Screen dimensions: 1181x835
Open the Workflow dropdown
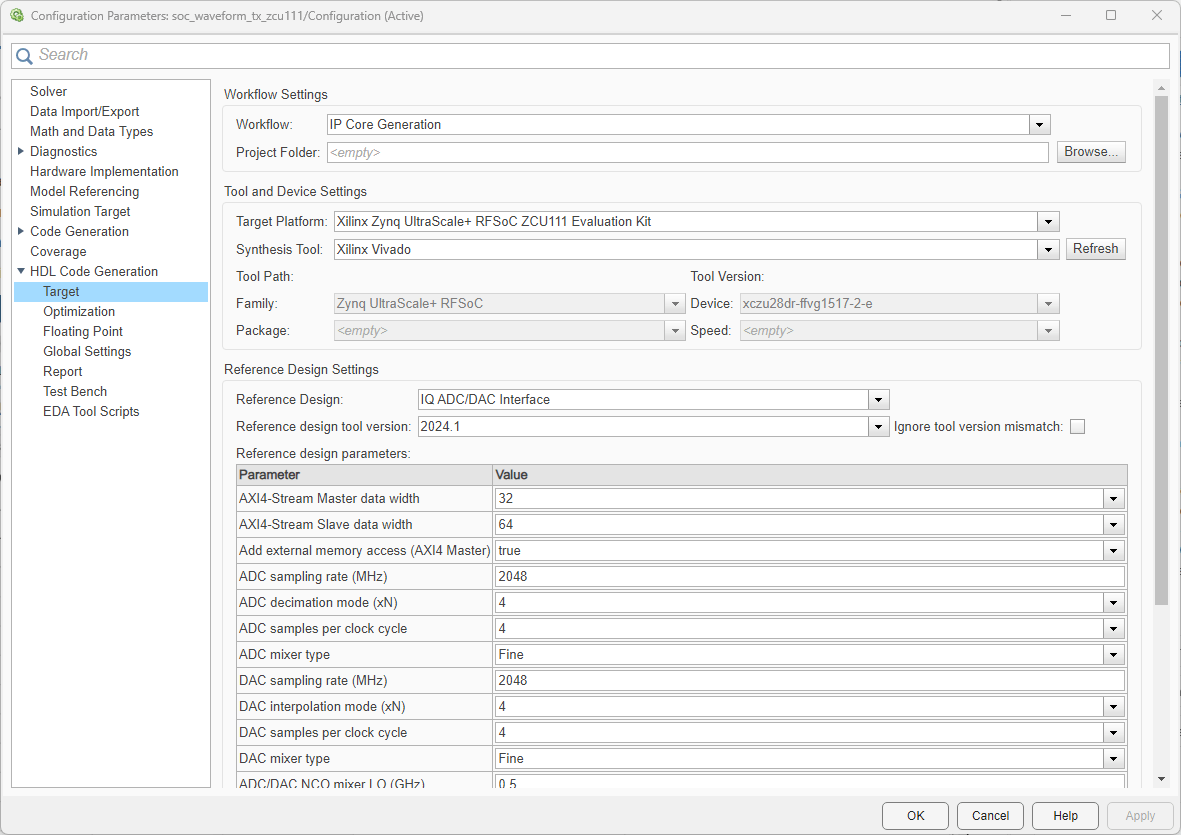coord(1040,125)
